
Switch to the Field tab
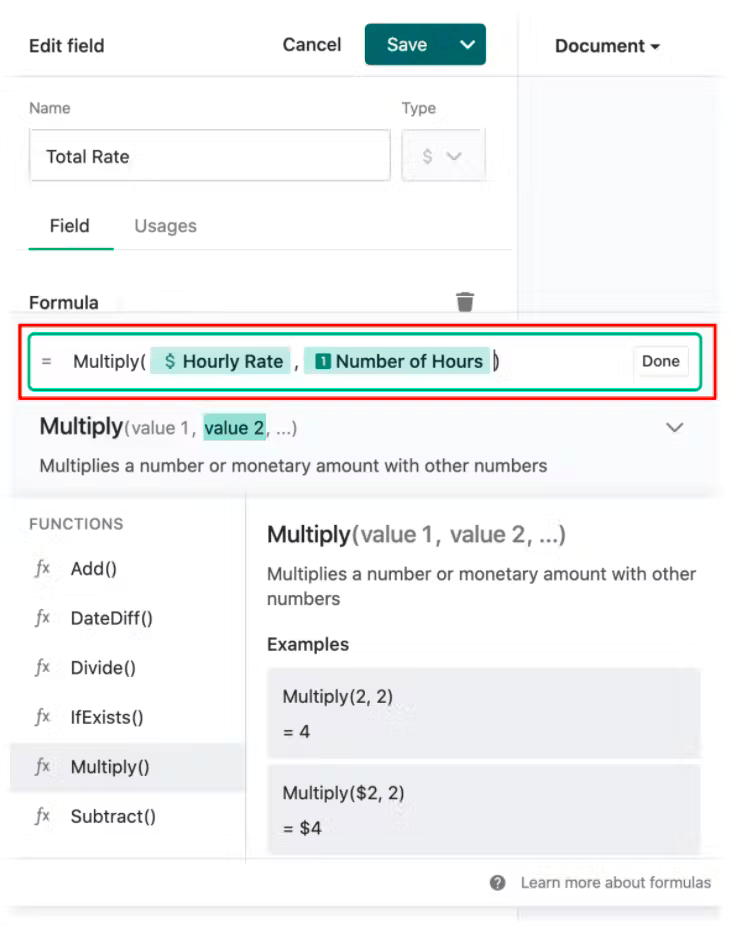(x=69, y=226)
